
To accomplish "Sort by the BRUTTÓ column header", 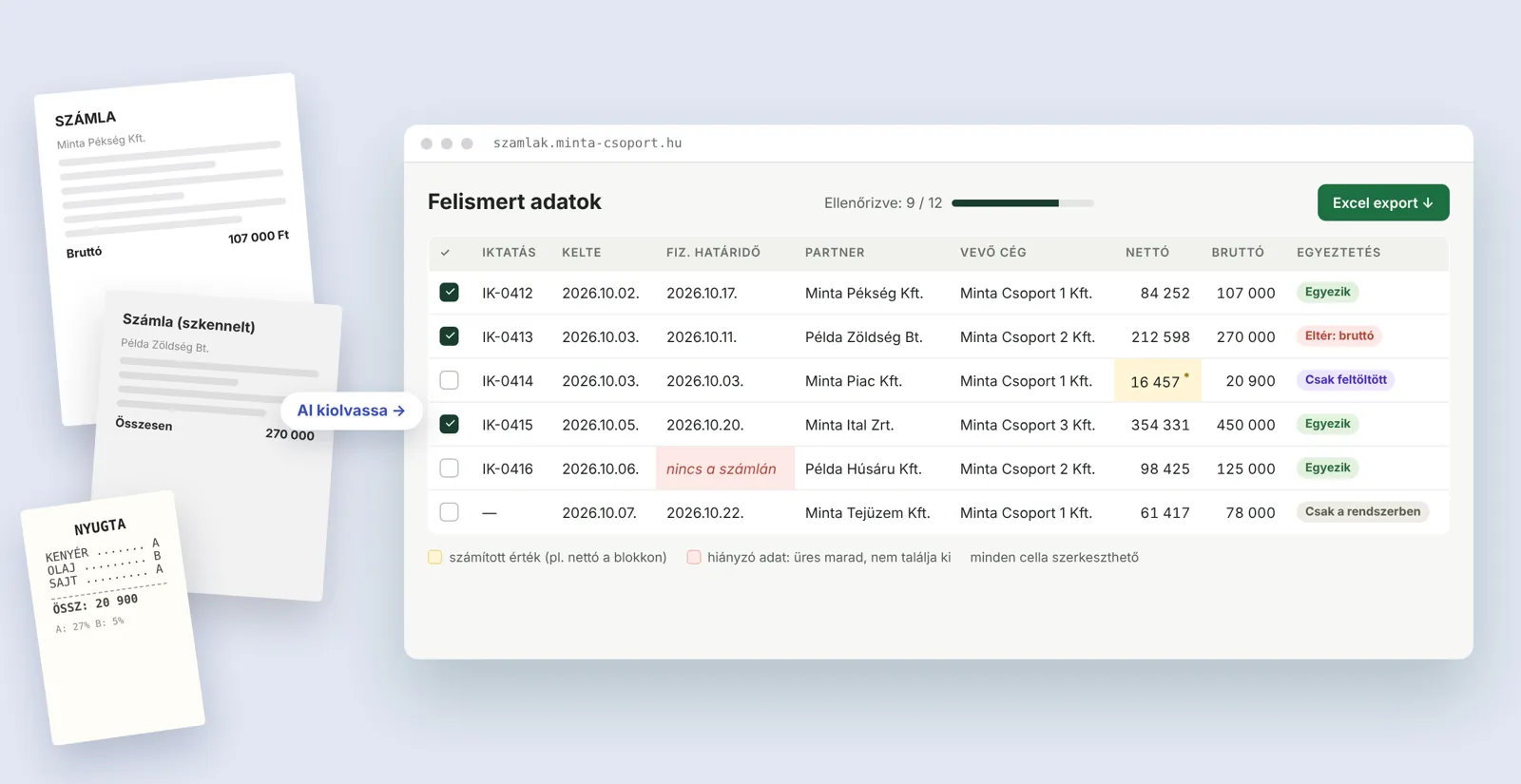I will click(x=1238, y=253).
